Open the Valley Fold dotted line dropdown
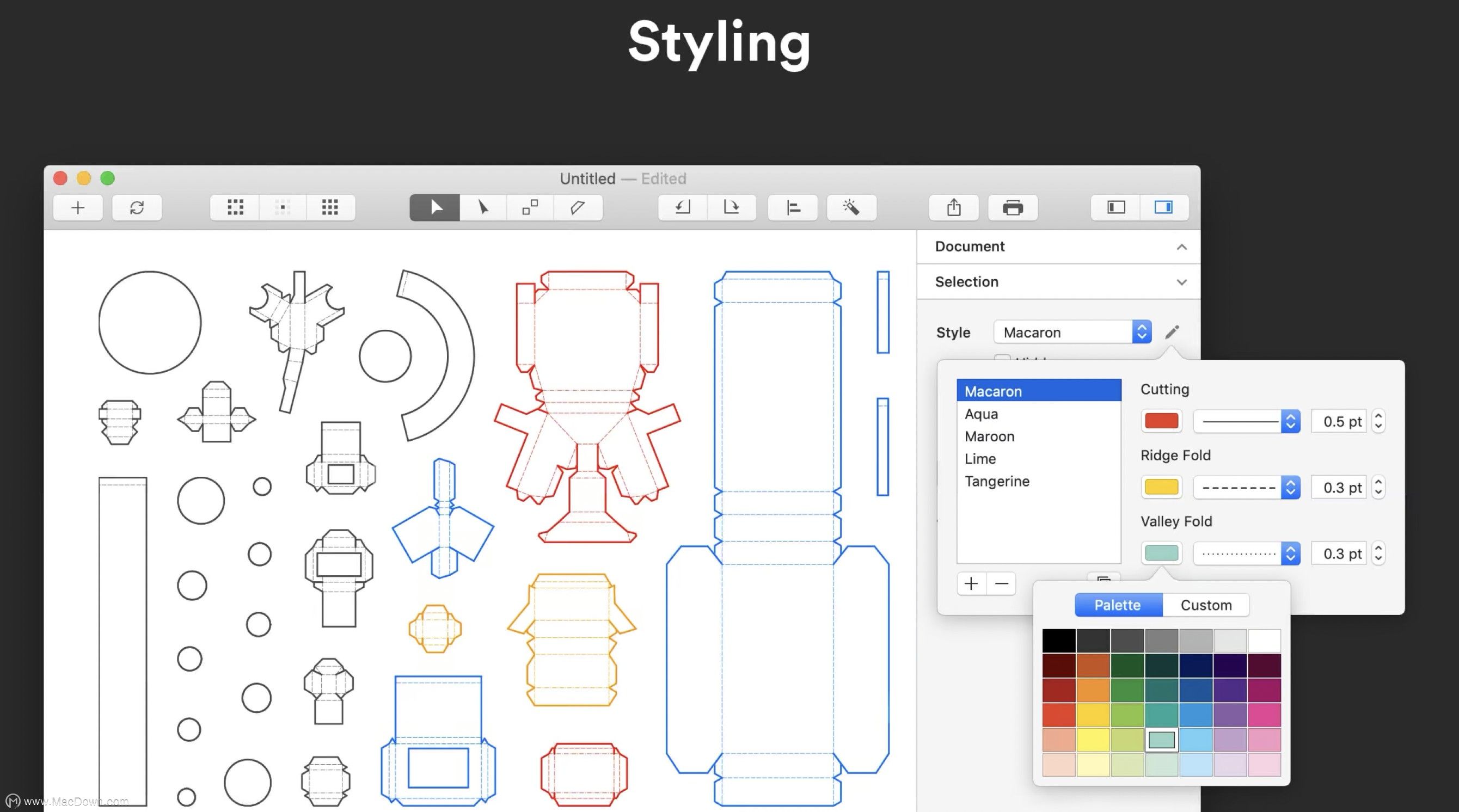This screenshot has height=812, width=1459. [1247, 553]
